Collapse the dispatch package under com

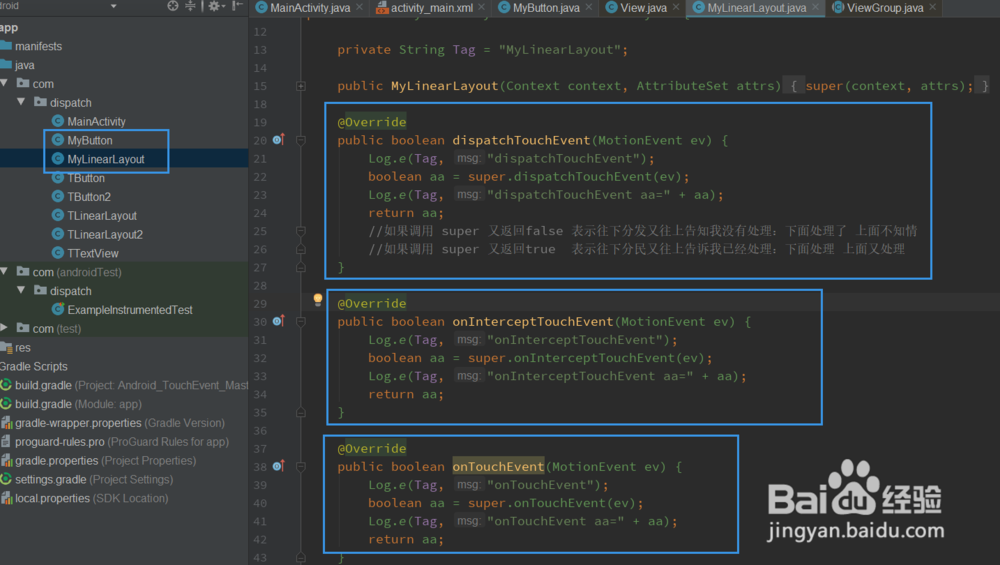click(x=21, y=101)
